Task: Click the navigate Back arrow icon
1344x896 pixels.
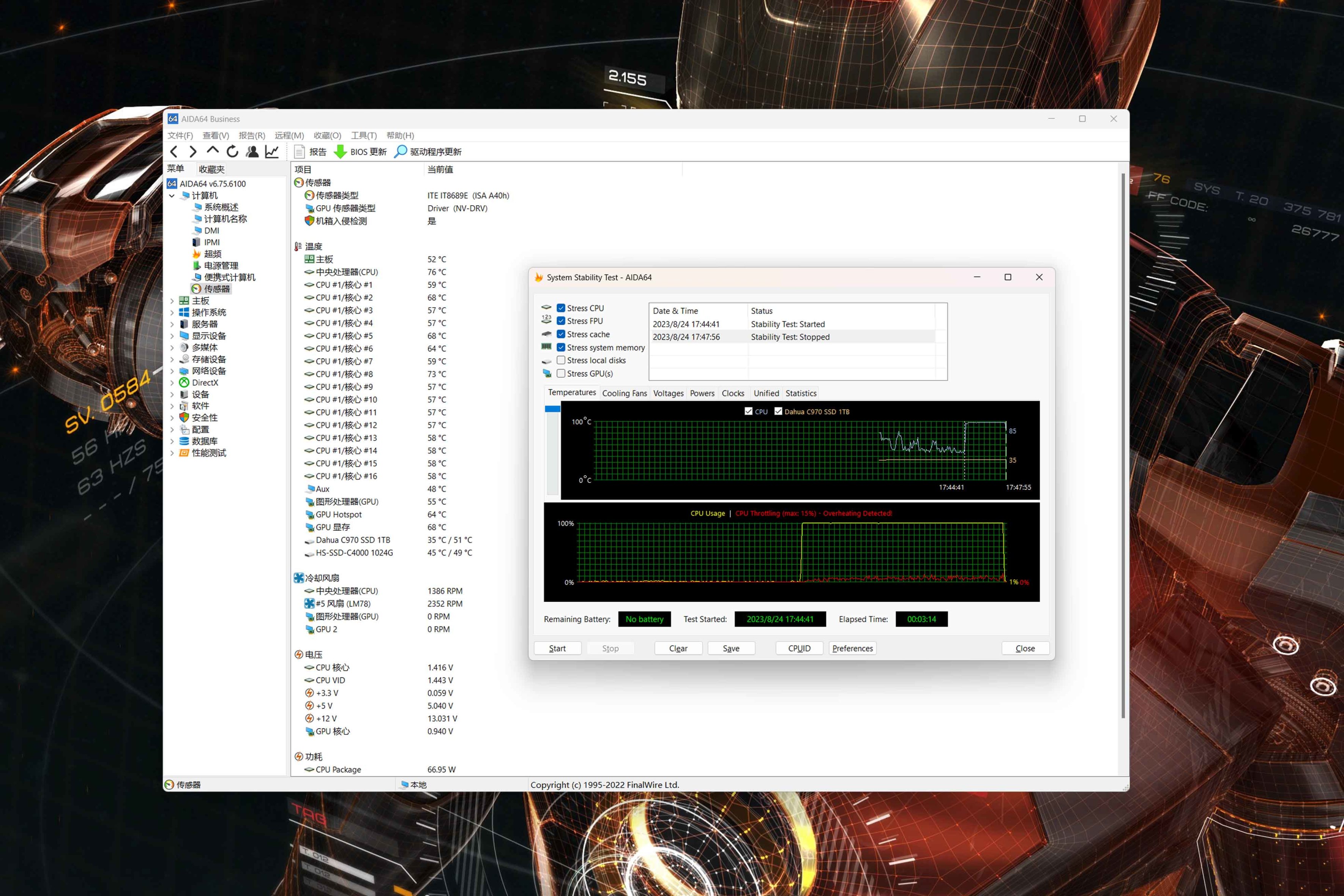Action: (174, 151)
